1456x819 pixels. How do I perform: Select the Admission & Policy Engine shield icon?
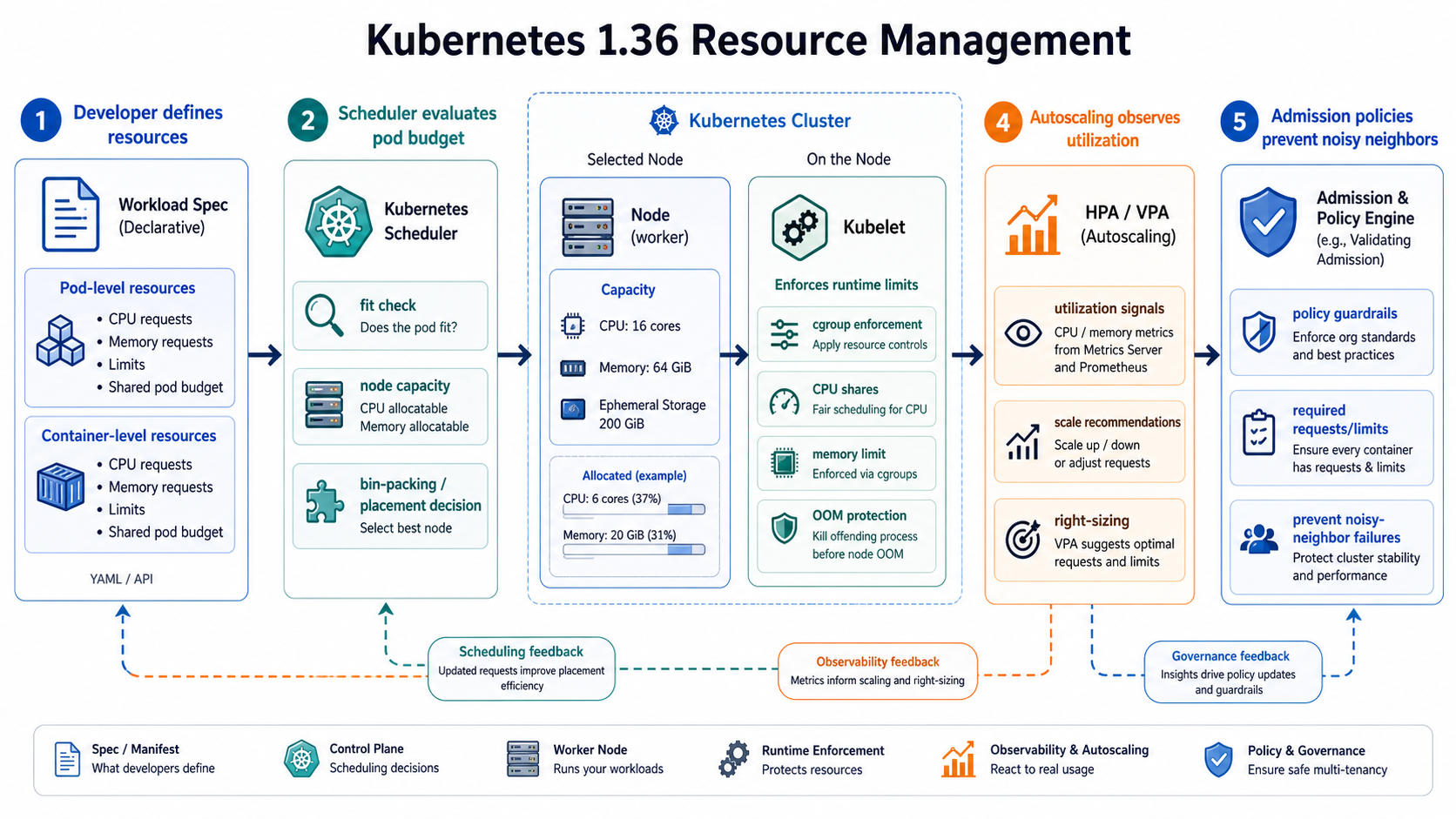tap(1269, 222)
